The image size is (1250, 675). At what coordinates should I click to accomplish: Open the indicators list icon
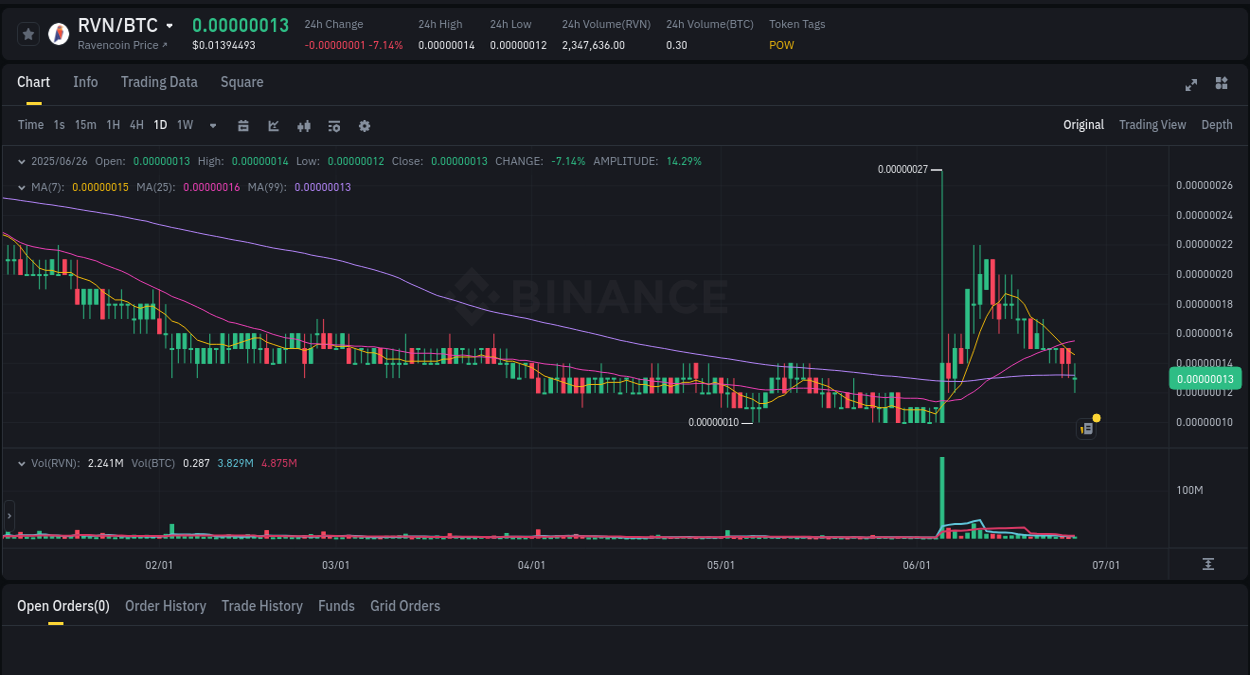coord(333,125)
